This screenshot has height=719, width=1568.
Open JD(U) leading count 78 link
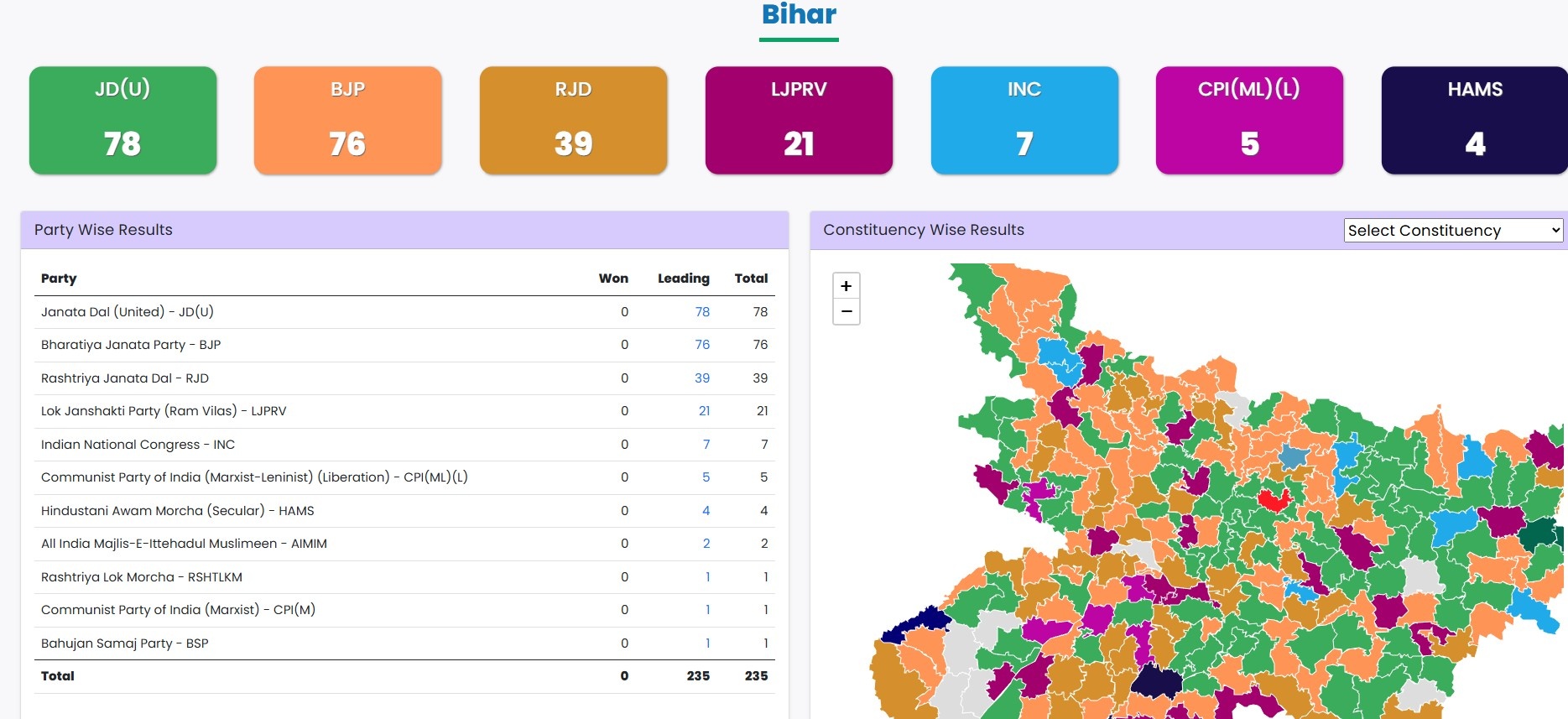702,312
